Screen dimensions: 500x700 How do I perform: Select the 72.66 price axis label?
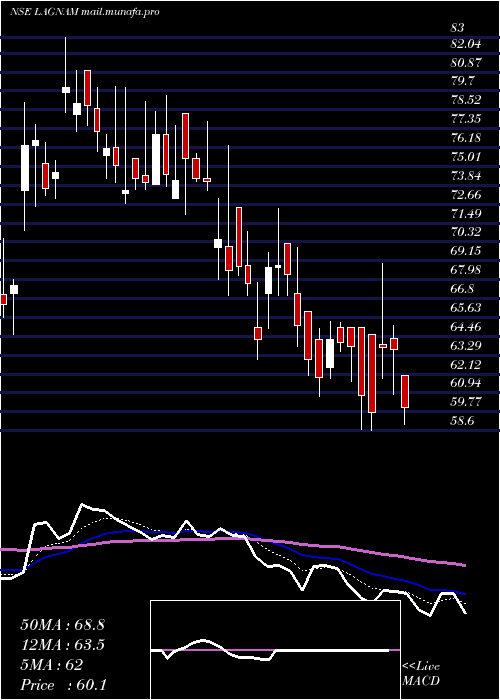(x=466, y=195)
